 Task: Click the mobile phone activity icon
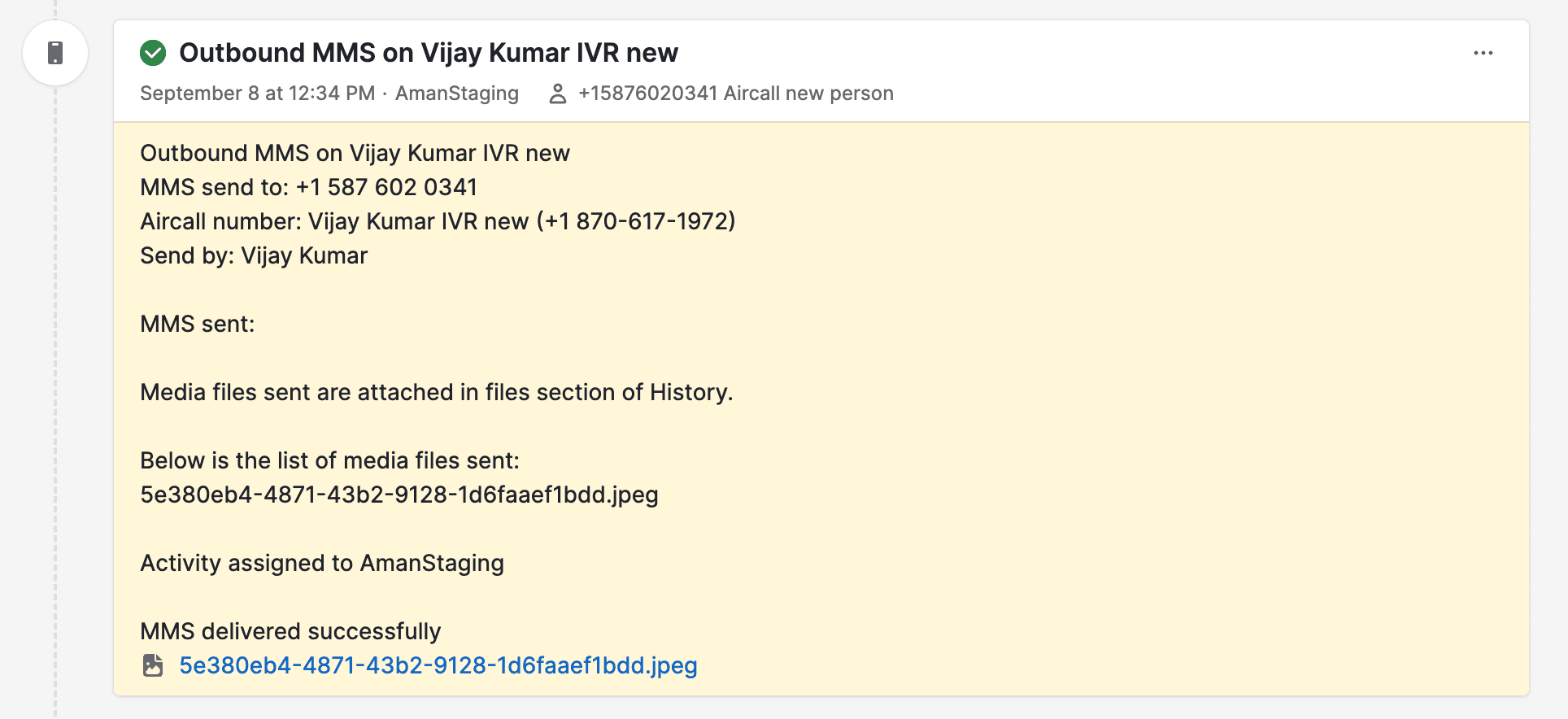click(55, 53)
